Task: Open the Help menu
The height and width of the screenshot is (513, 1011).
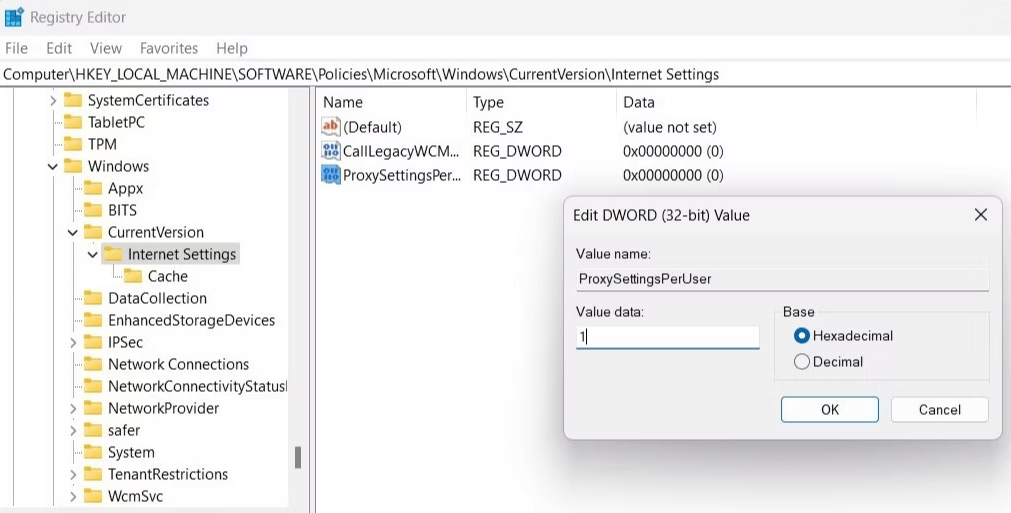Action: pos(231,48)
